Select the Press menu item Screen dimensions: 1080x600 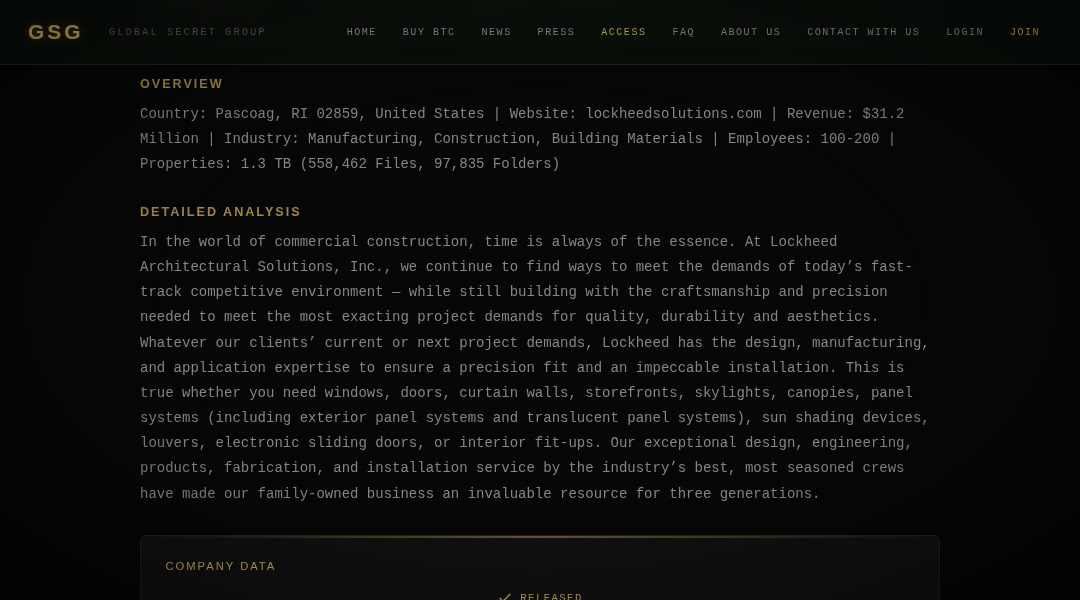[x=556, y=32]
